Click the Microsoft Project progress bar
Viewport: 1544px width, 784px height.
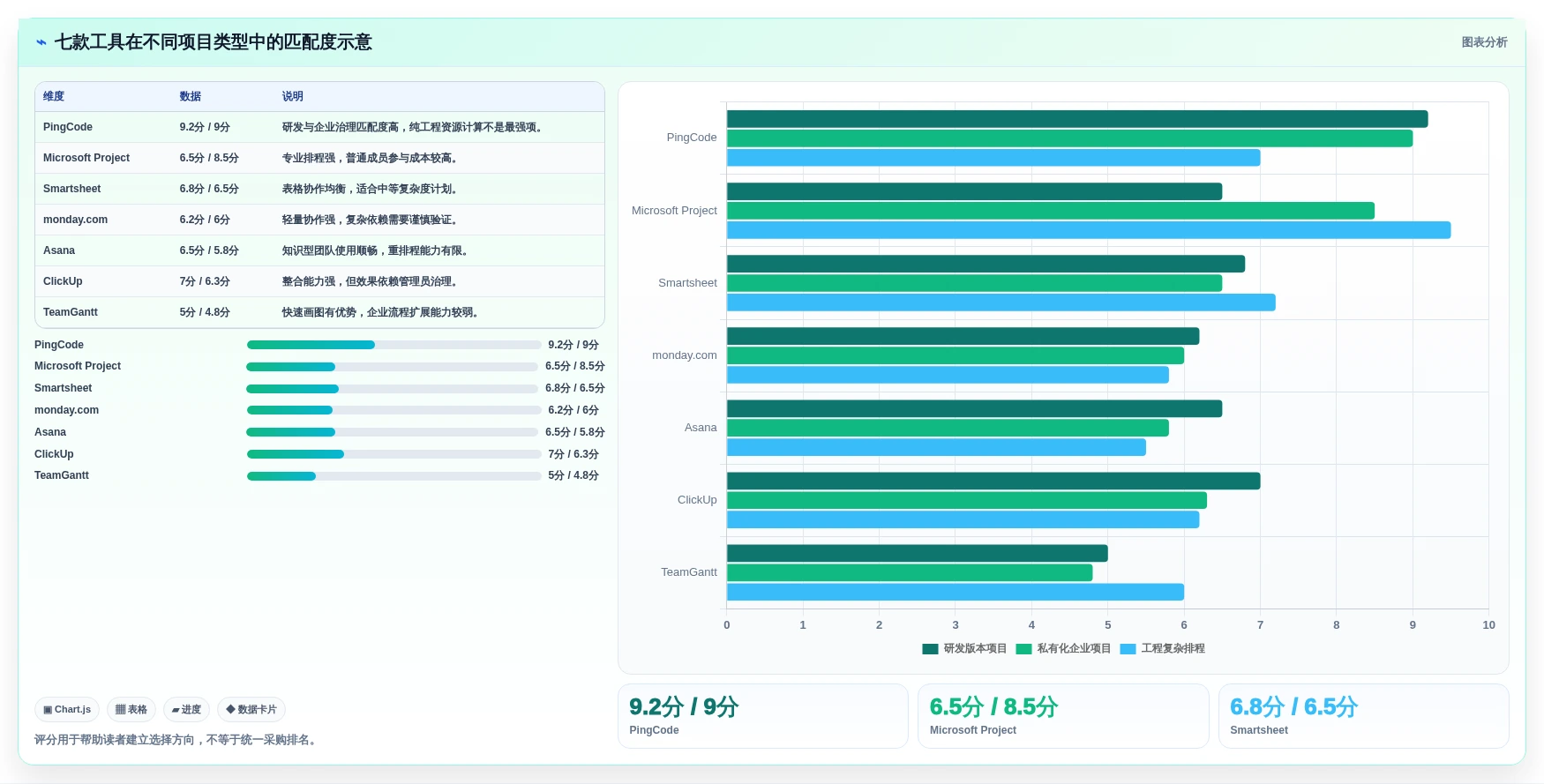click(392, 367)
